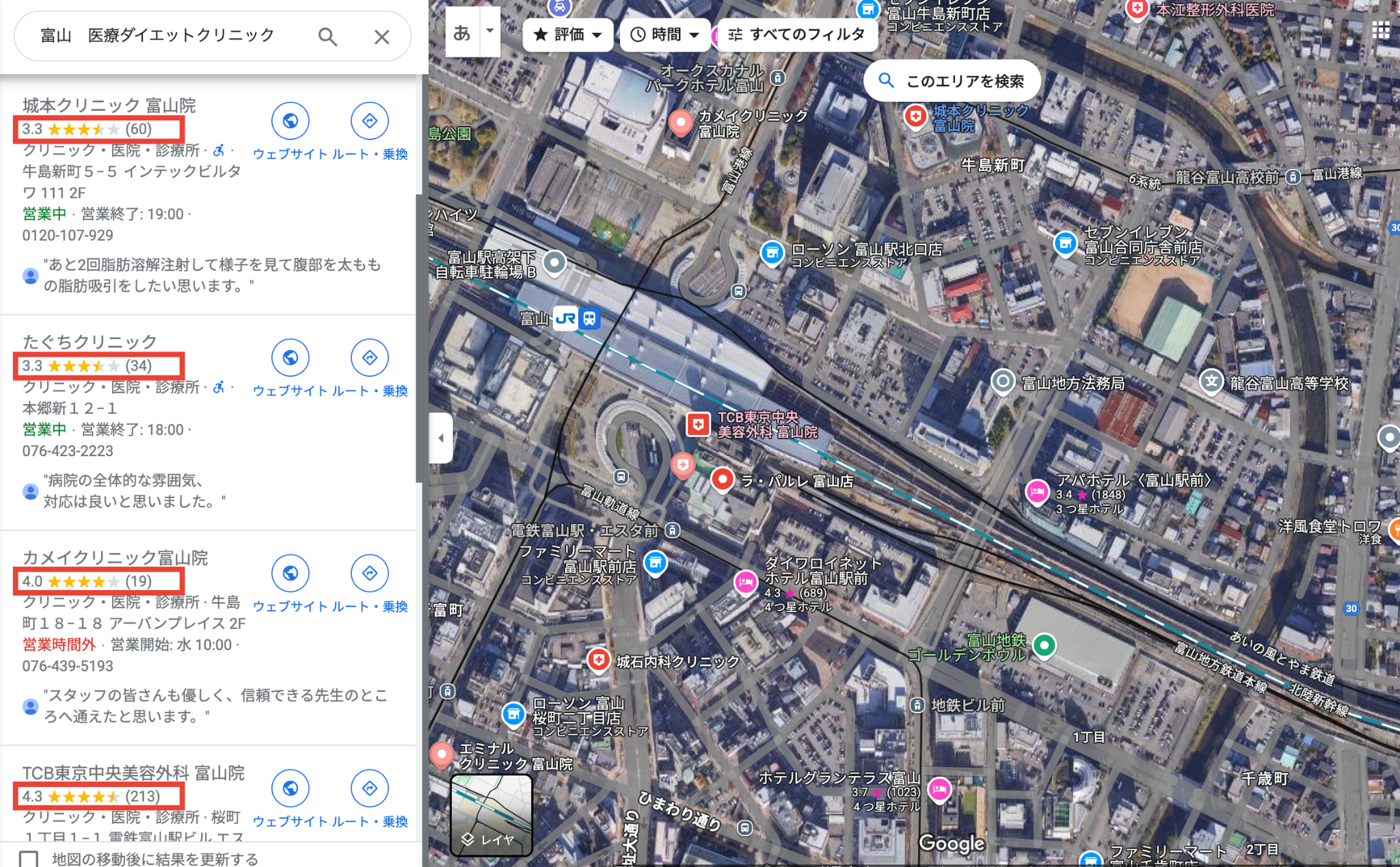Viewport: 1400px width, 867px height.
Task: Toggle 地図の移動後に結果を更新する checkbox
Action: point(29,859)
